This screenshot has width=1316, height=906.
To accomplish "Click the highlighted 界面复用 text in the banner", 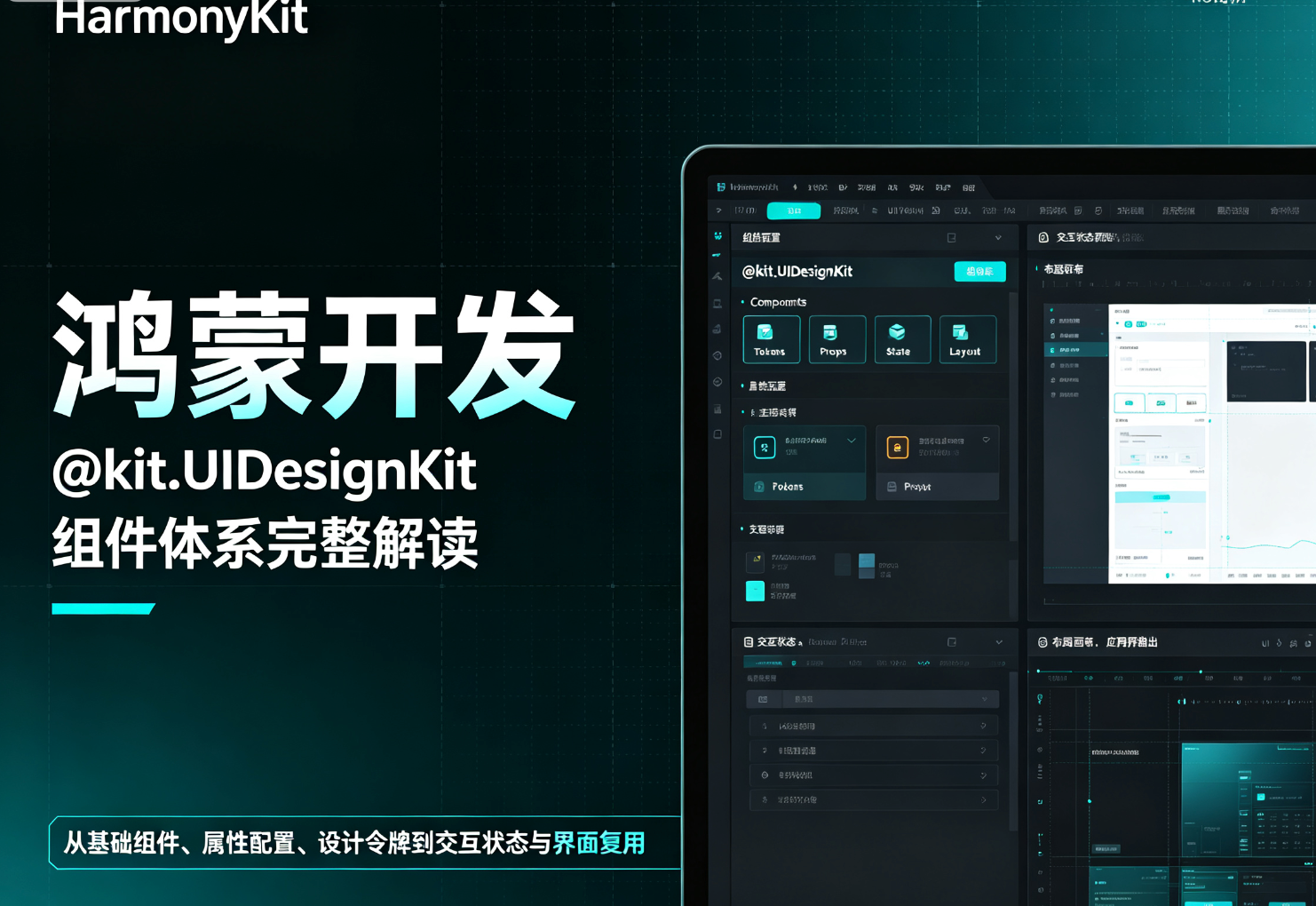I will (x=599, y=843).
